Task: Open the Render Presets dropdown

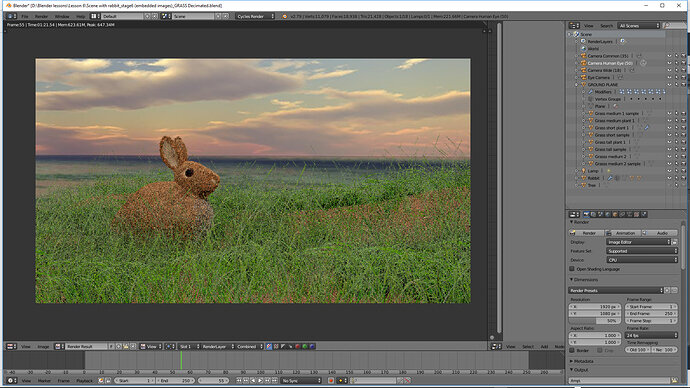Action: pyautogui.click(x=616, y=290)
